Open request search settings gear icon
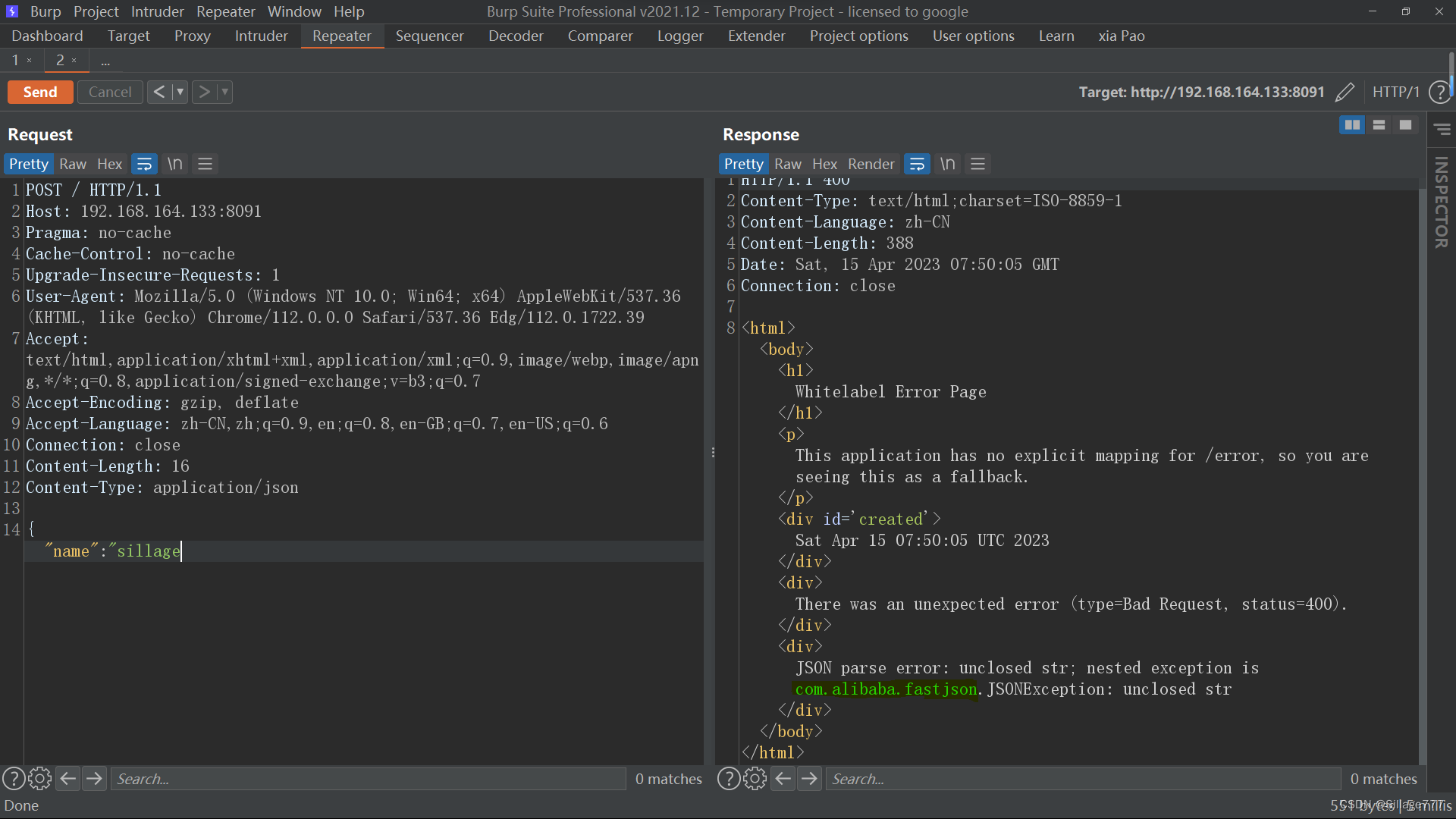 39,779
